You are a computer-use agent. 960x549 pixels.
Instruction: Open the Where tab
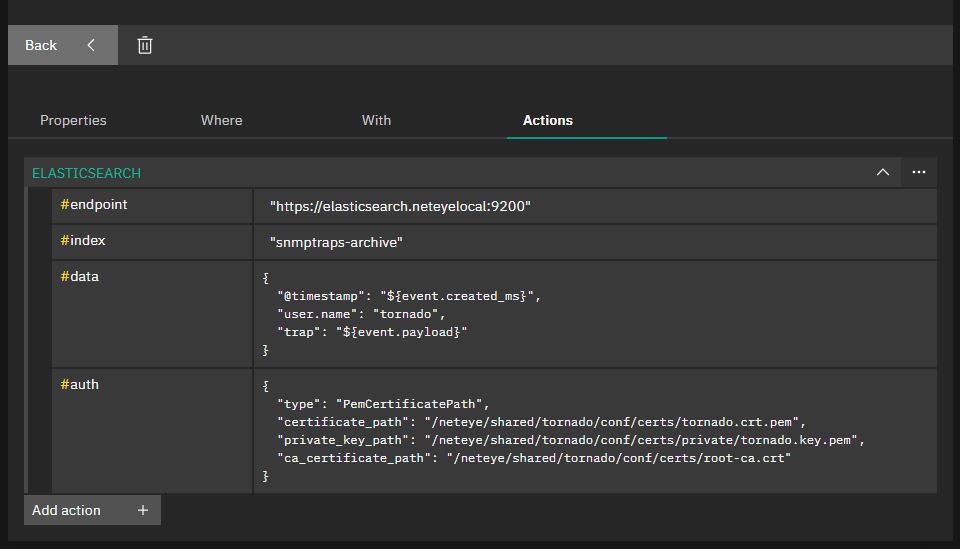tap(222, 121)
